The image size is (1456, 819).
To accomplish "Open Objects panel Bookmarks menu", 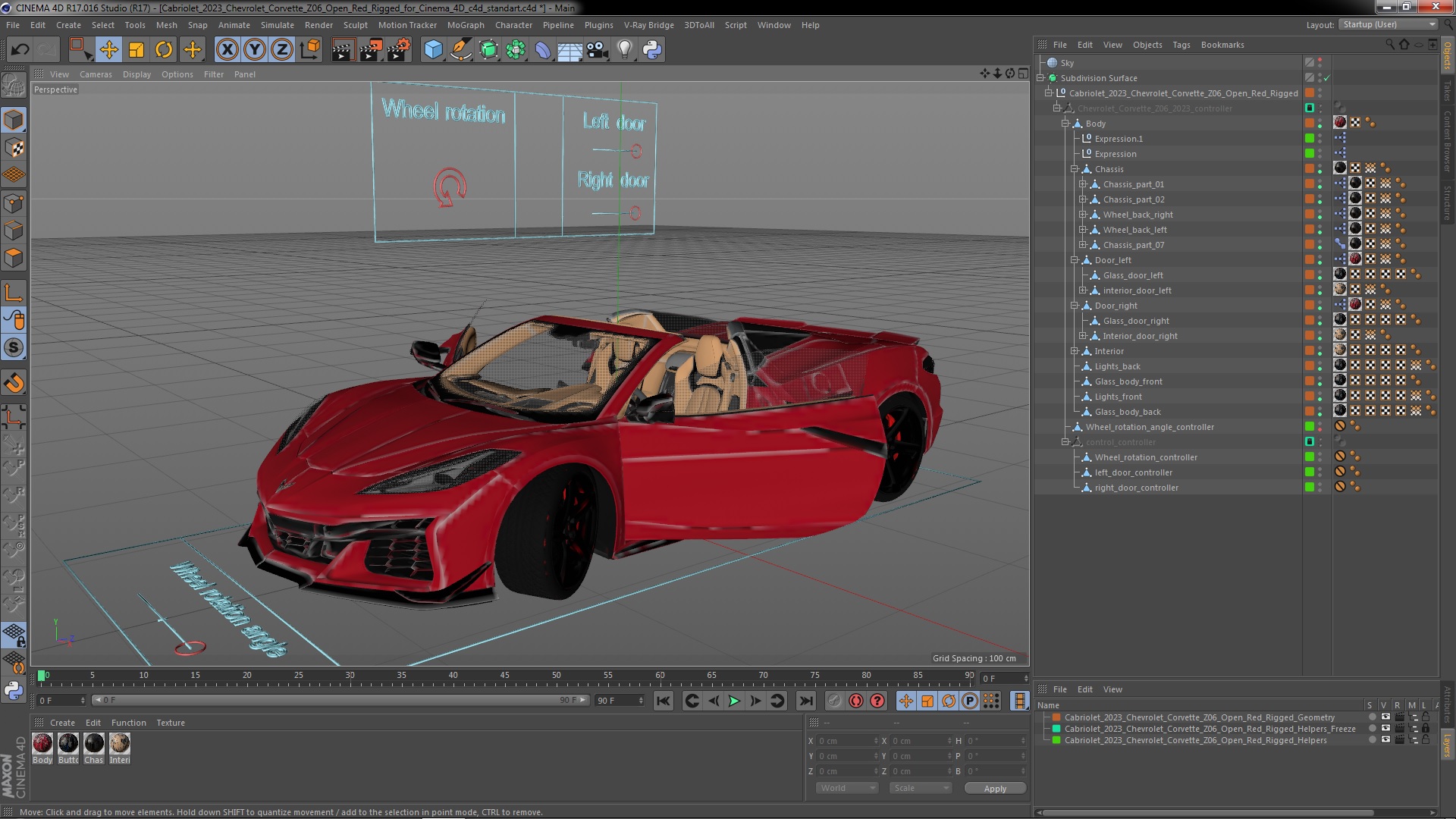I will click(x=1222, y=45).
